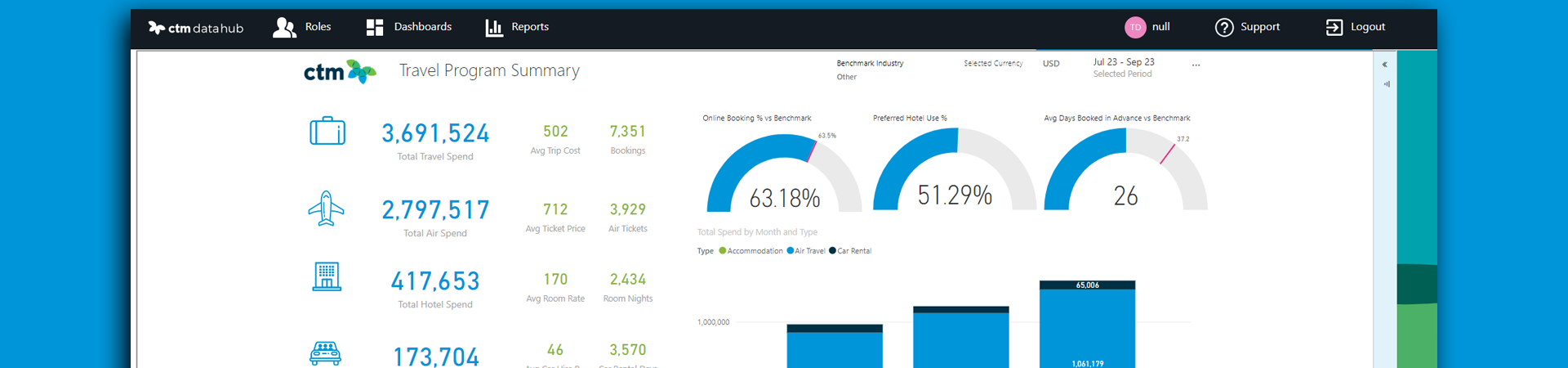Click the Logout exit icon
The height and width of the screenshot is (368, 1568).
(1334, 28)
